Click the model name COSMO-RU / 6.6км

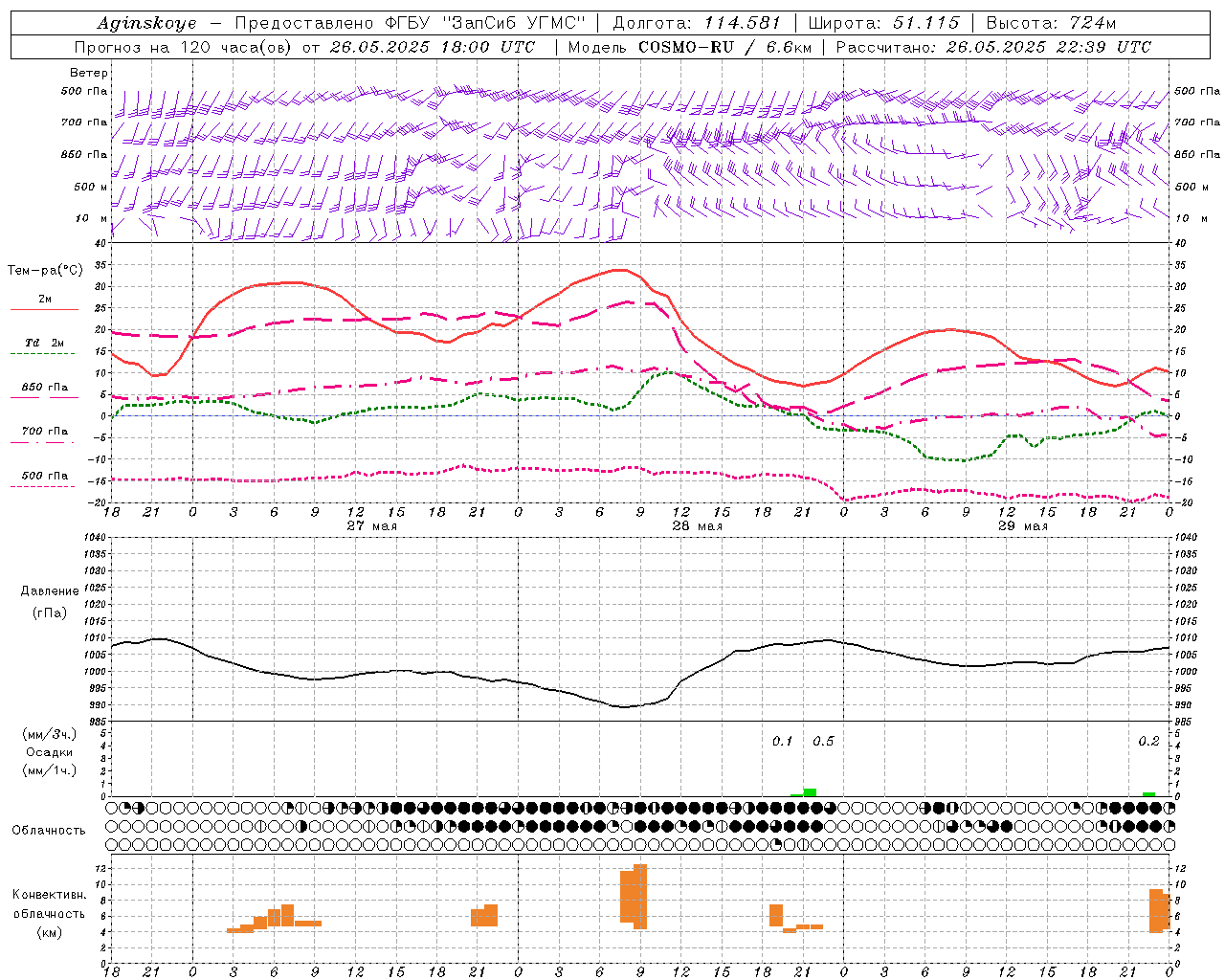tap(724, 47)
